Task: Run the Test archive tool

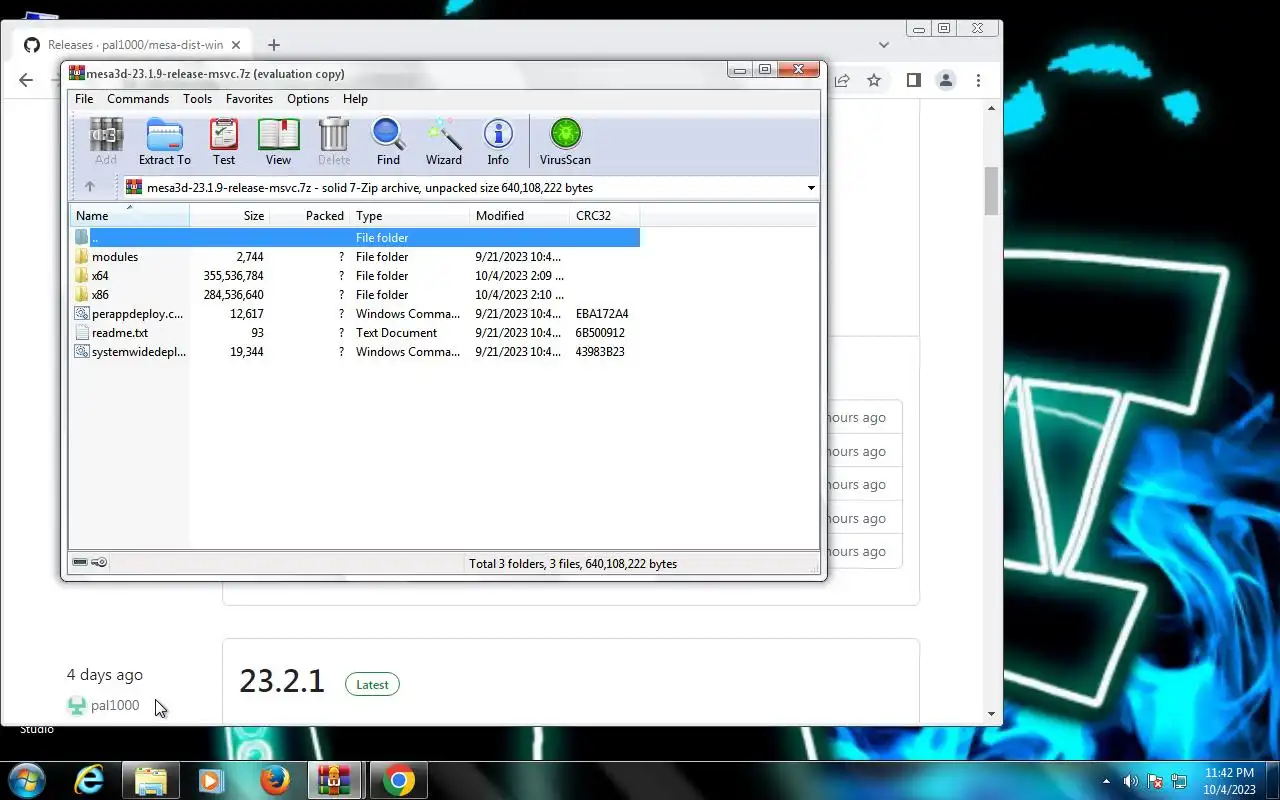Action: click(x=224, y=141)
